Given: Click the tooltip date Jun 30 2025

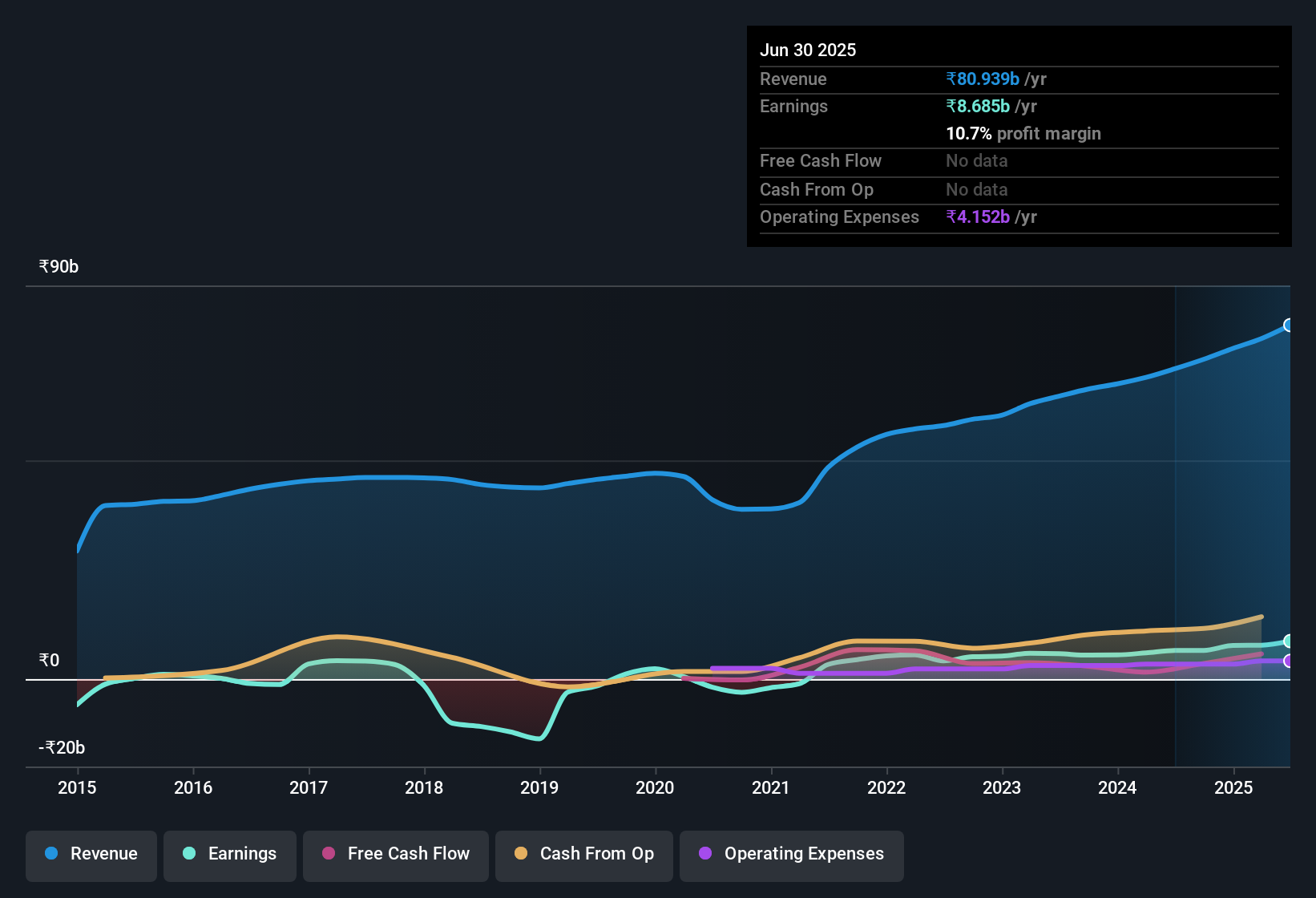Looking at the screenshot, I should 808,50.
